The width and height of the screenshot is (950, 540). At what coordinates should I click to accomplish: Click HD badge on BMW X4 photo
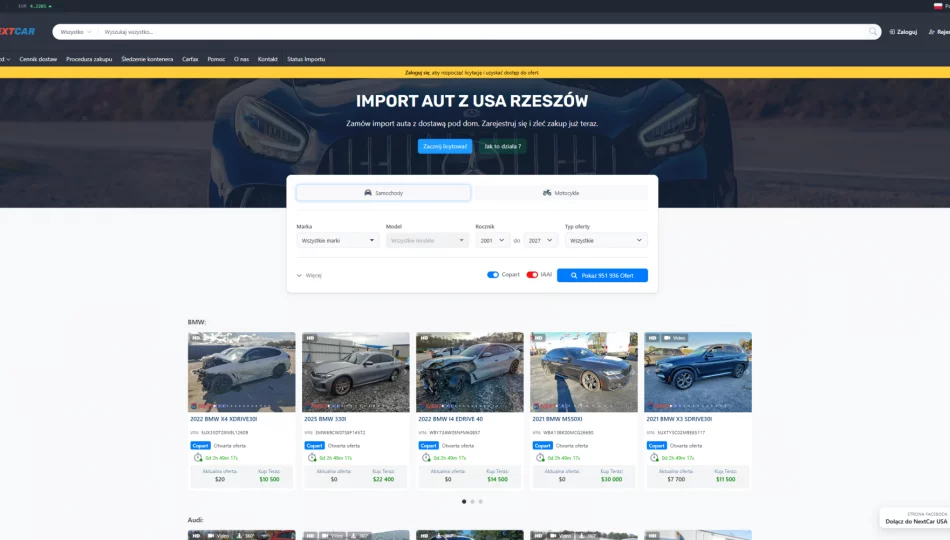coord(196,338)
